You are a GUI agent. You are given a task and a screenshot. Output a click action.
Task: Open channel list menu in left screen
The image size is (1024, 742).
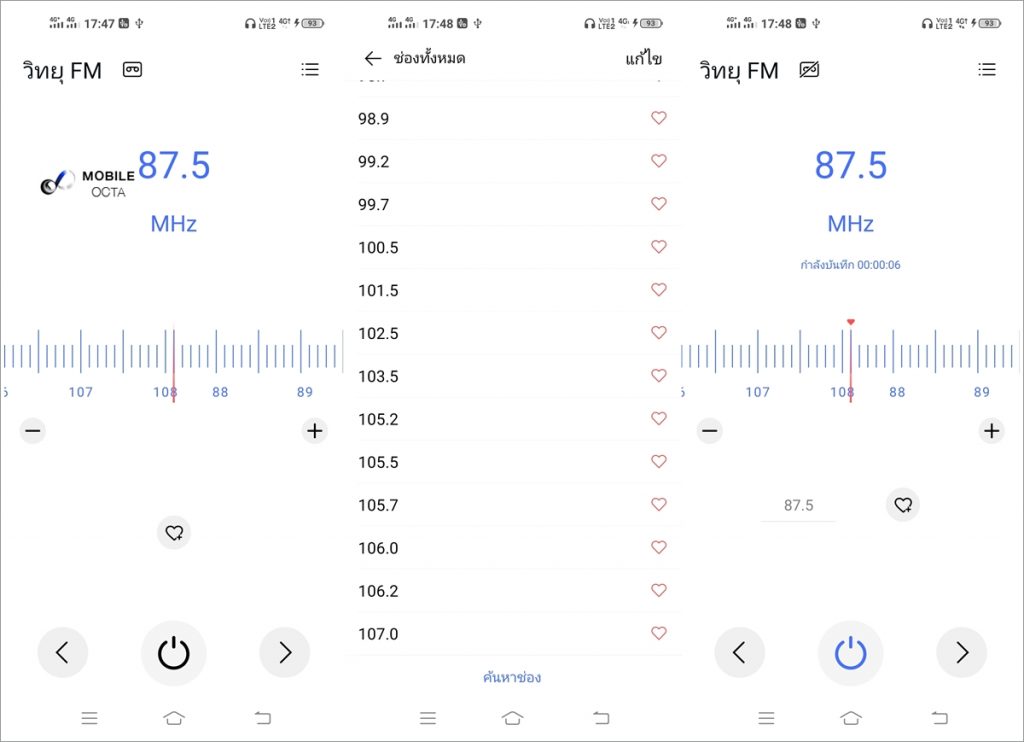(310, 70)
